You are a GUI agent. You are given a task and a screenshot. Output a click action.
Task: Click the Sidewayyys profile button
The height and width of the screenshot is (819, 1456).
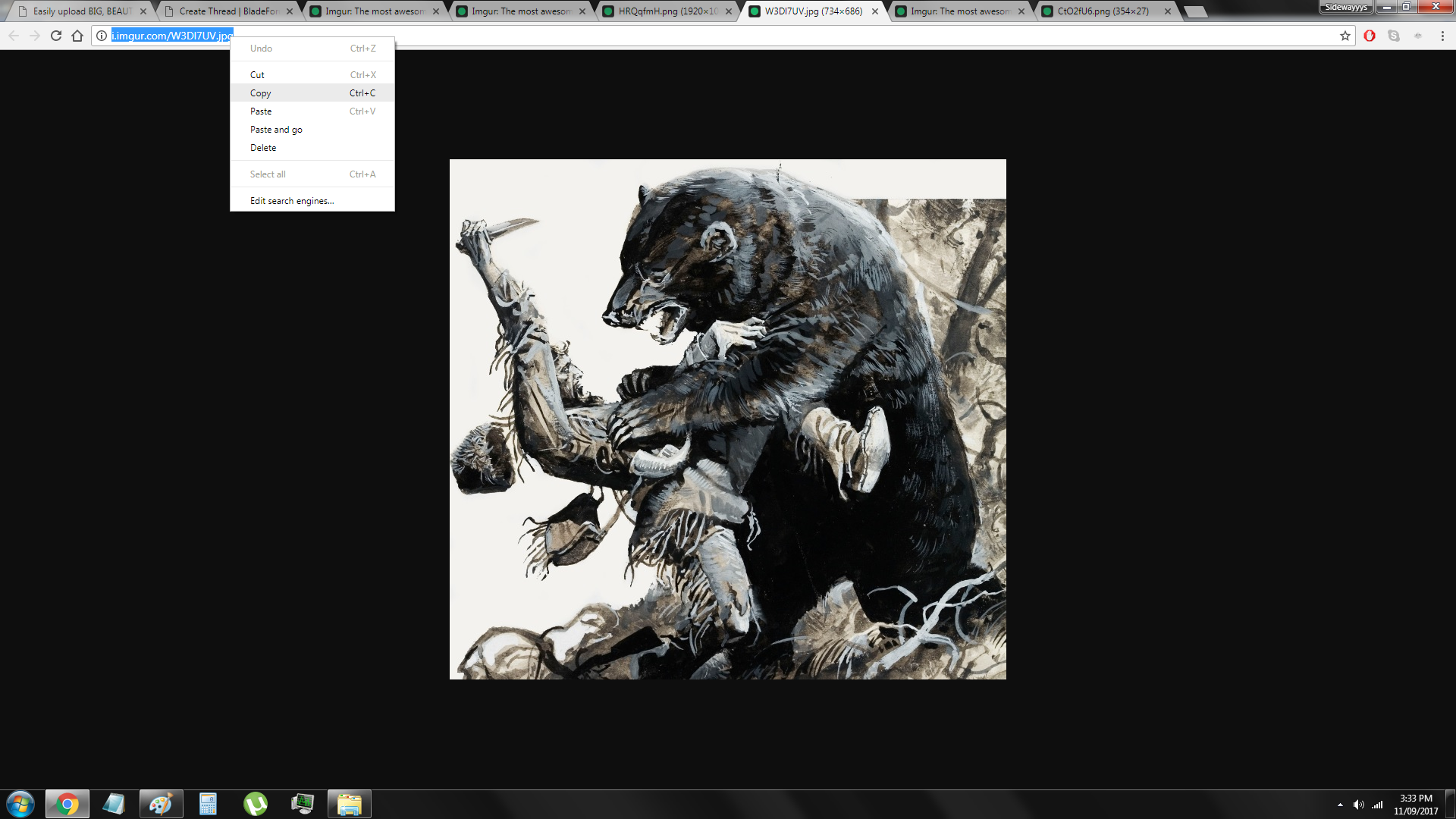click(x=1346, y=7)
